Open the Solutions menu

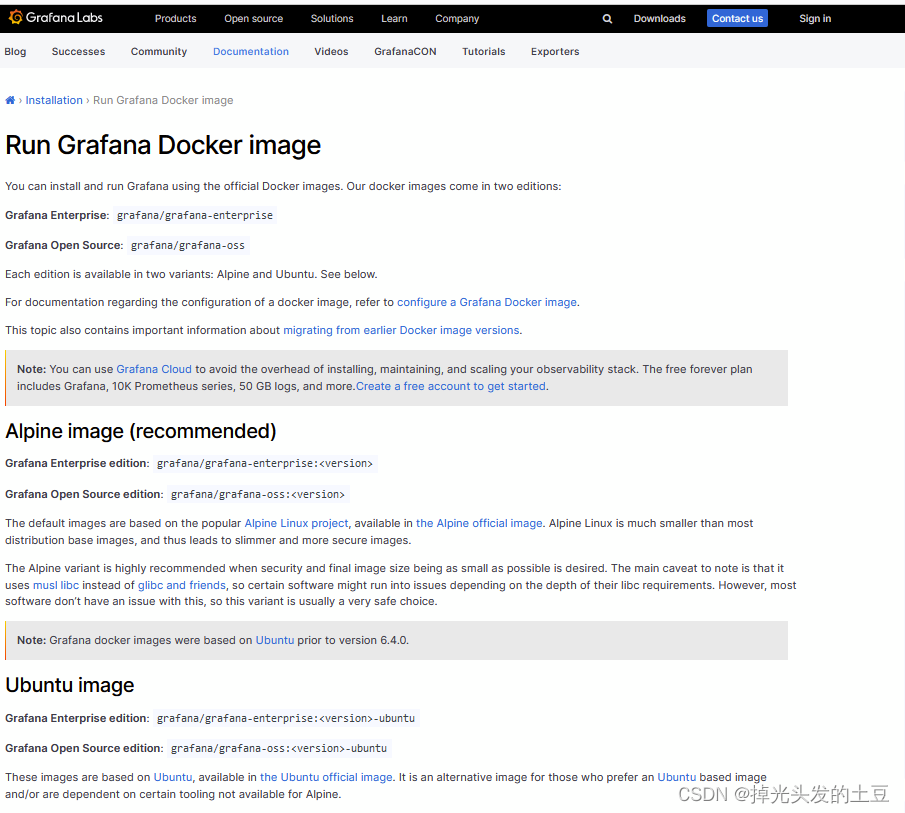[x=332, y=18]
